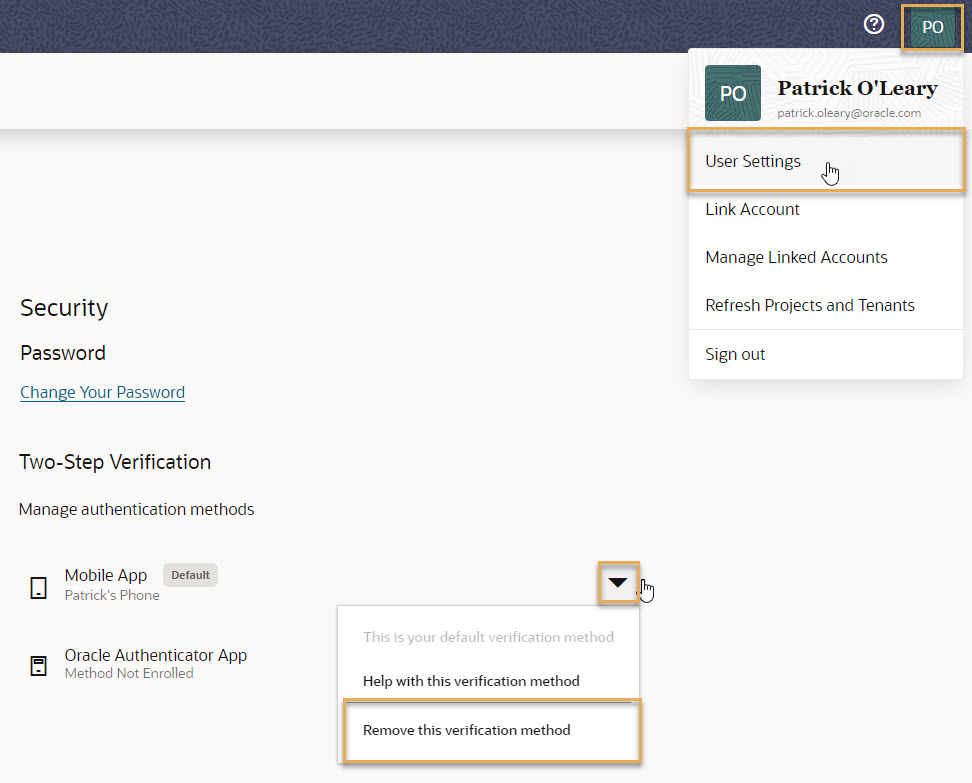This screenshot has width=972, height=783.
Task: Click the disabled default verification method item
Action: (488, 636)
